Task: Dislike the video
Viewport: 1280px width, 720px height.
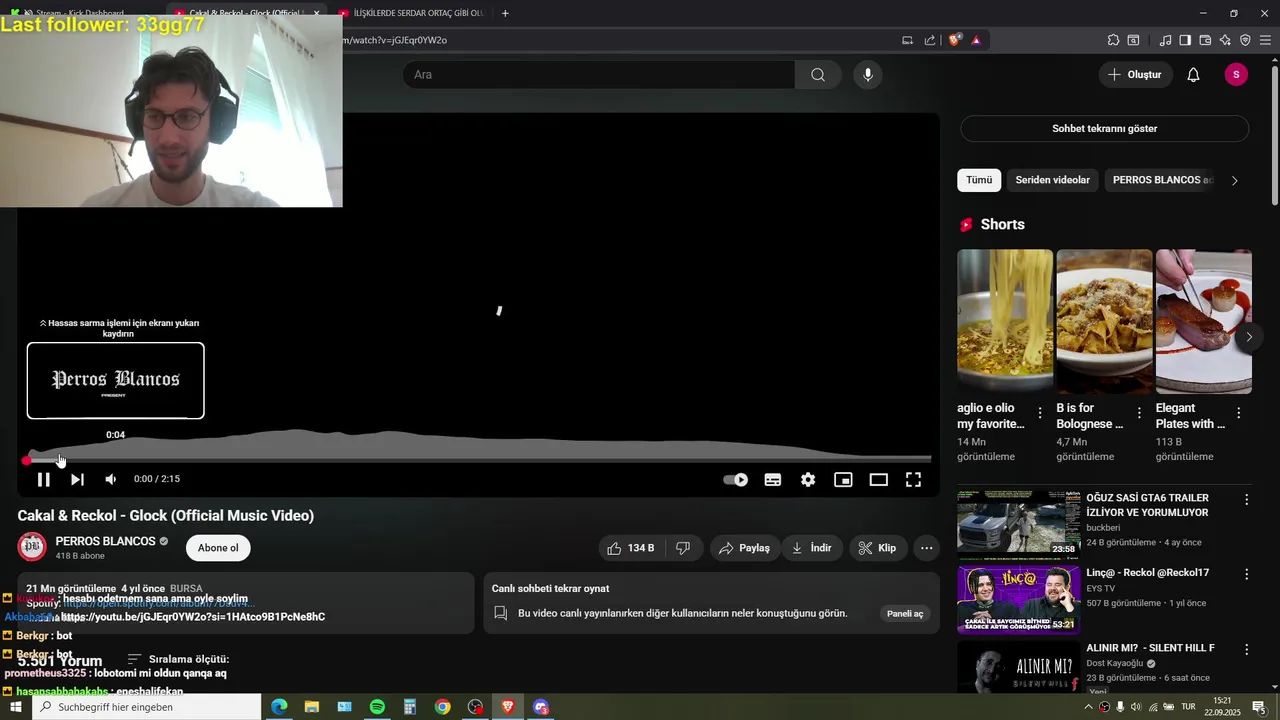Action: [683, 548]
